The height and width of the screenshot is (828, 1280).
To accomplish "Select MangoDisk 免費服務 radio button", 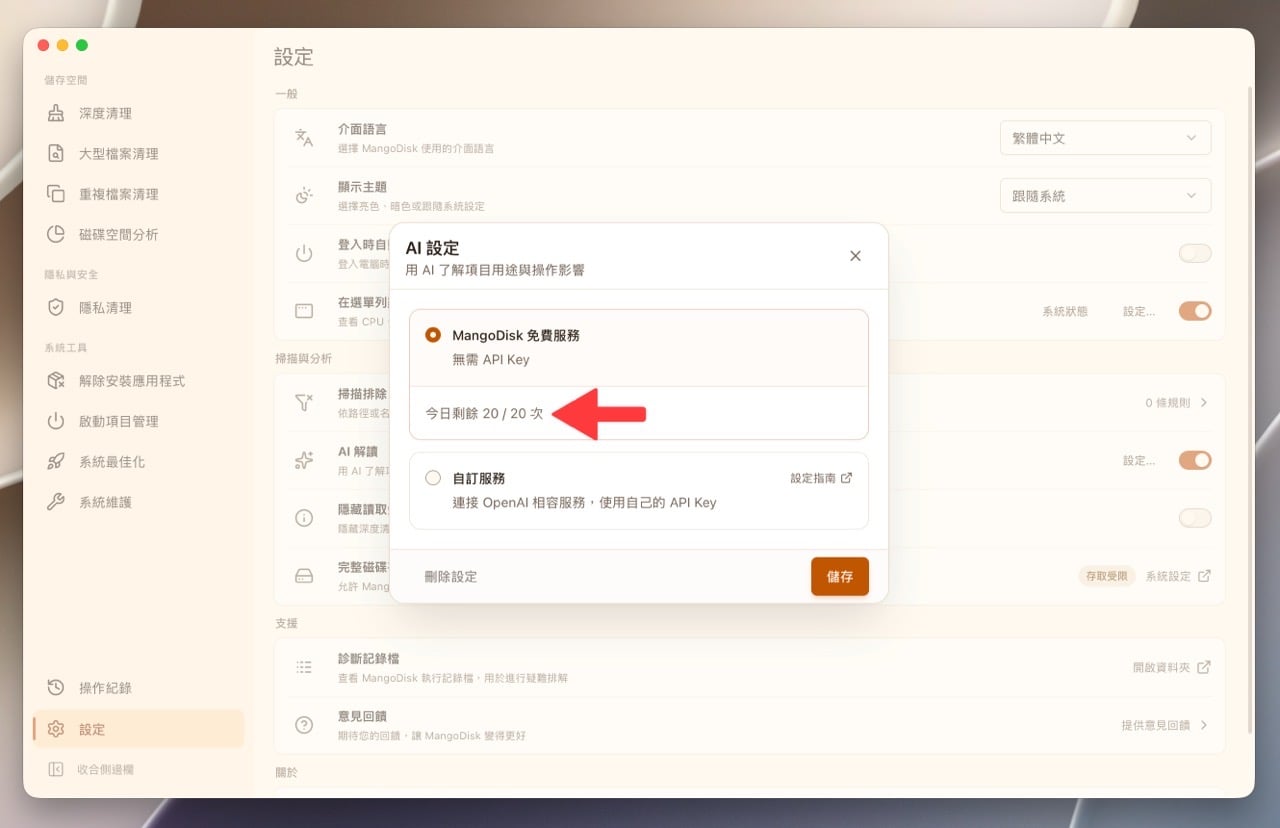I will pos(433,335).
